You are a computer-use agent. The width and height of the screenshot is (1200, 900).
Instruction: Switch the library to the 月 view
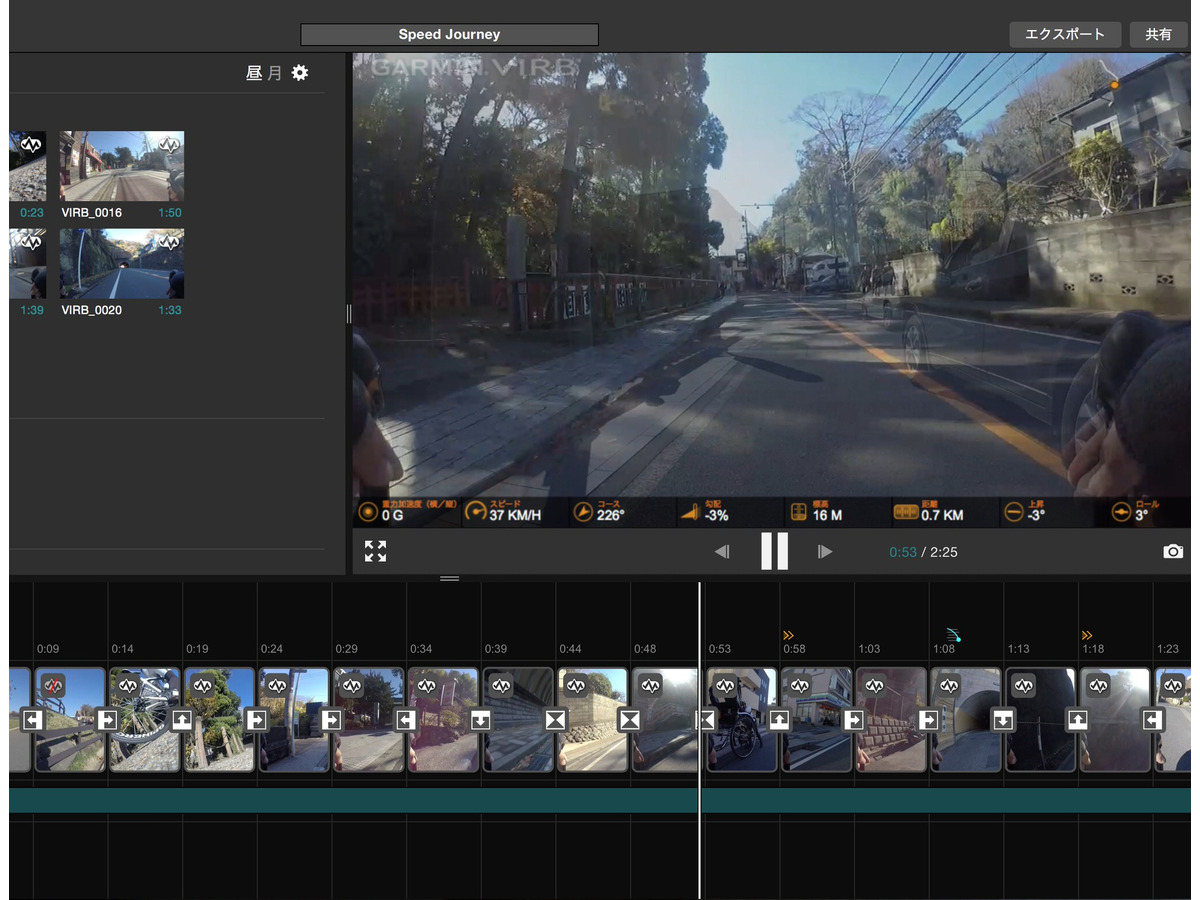(275, 73)
